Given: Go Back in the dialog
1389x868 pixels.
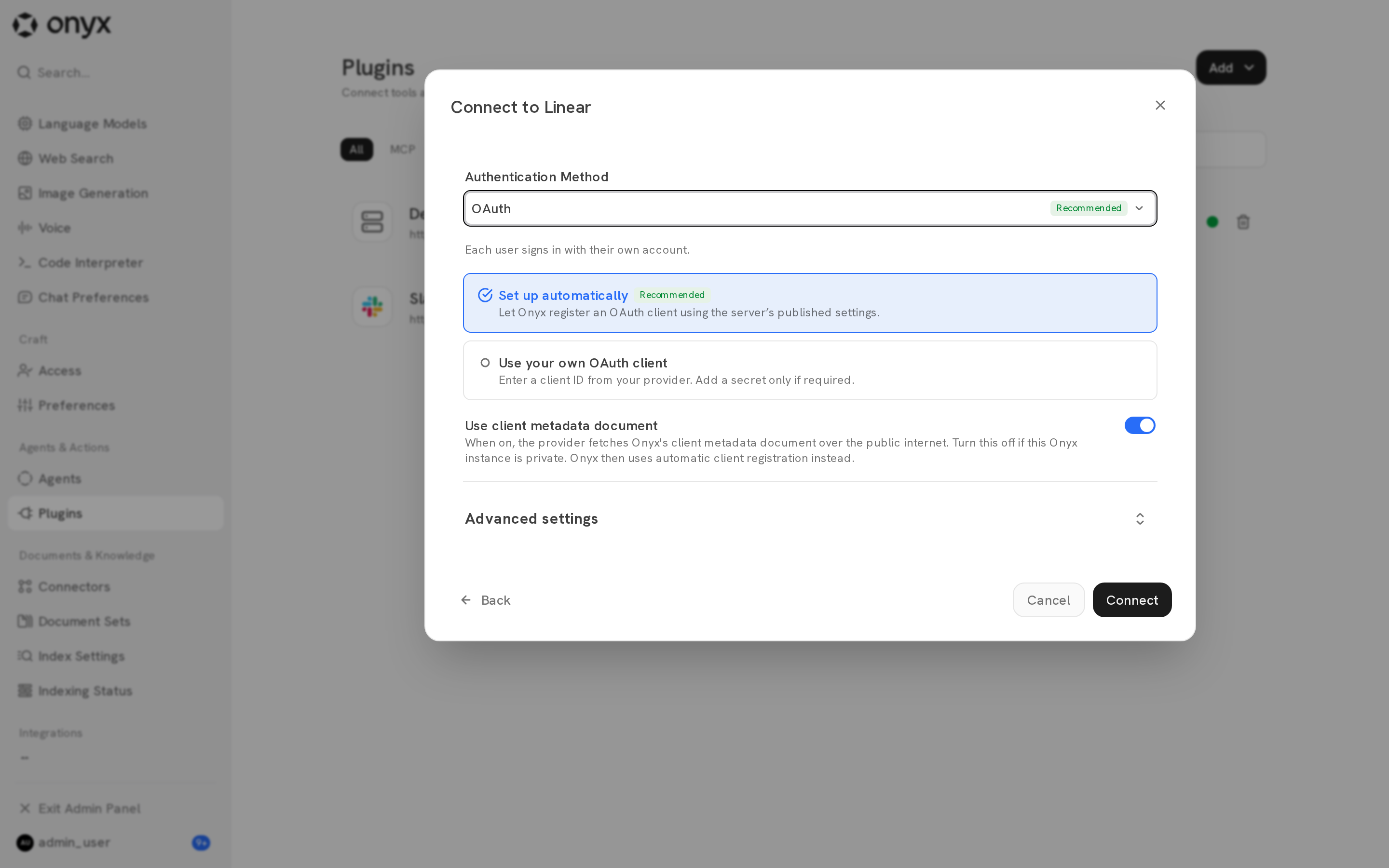Looking at the screenshot, I should click(486, 600).
